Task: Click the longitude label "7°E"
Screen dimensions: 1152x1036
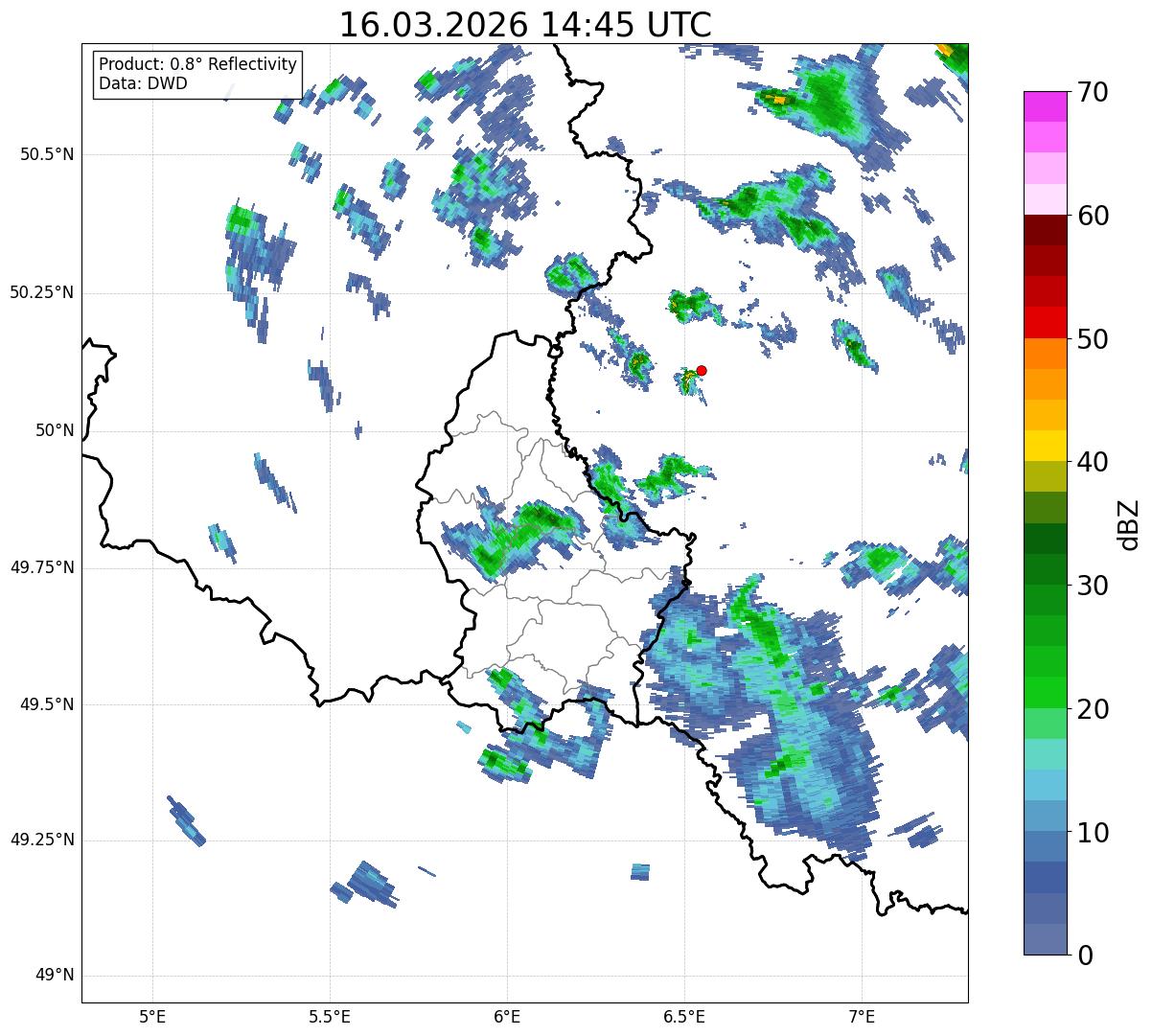Action: click(862, 1017)
